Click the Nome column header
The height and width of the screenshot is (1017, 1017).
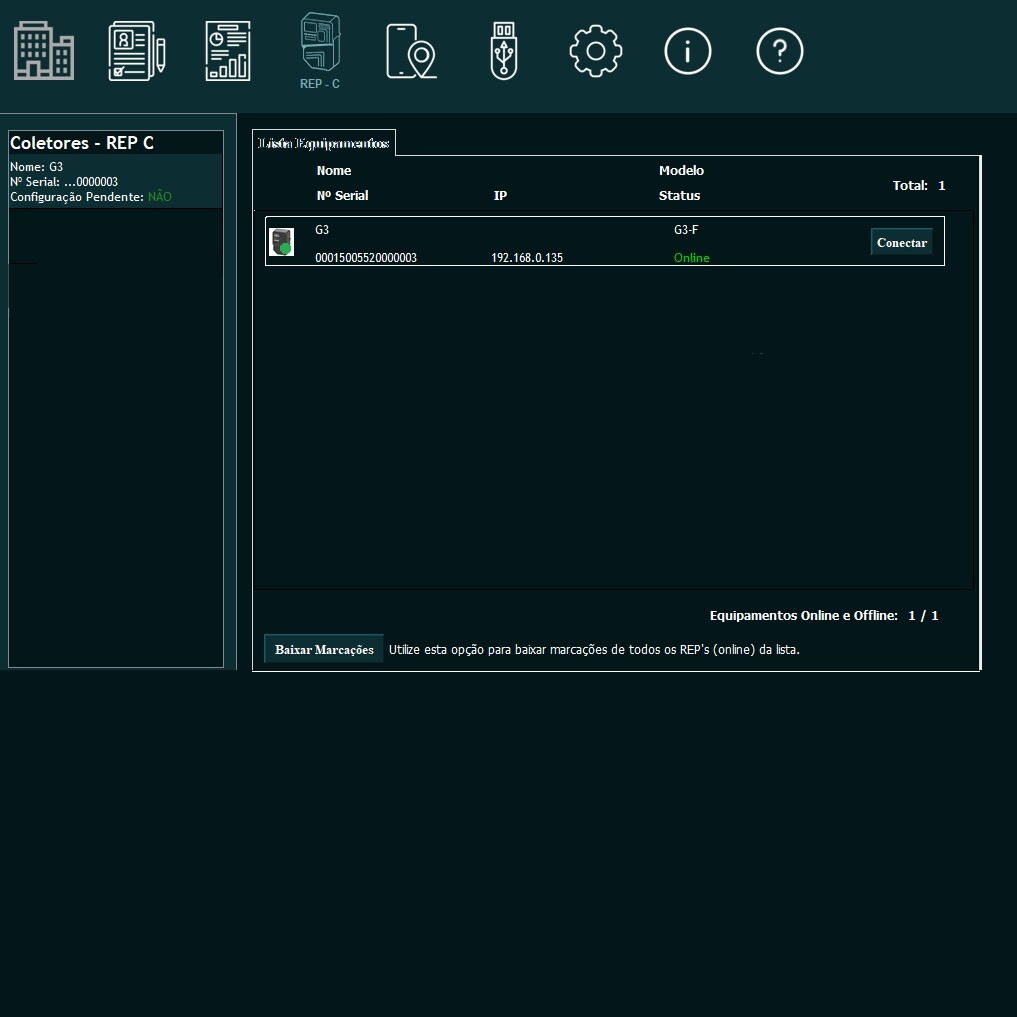pyautogui.click(x=334, y=171)
